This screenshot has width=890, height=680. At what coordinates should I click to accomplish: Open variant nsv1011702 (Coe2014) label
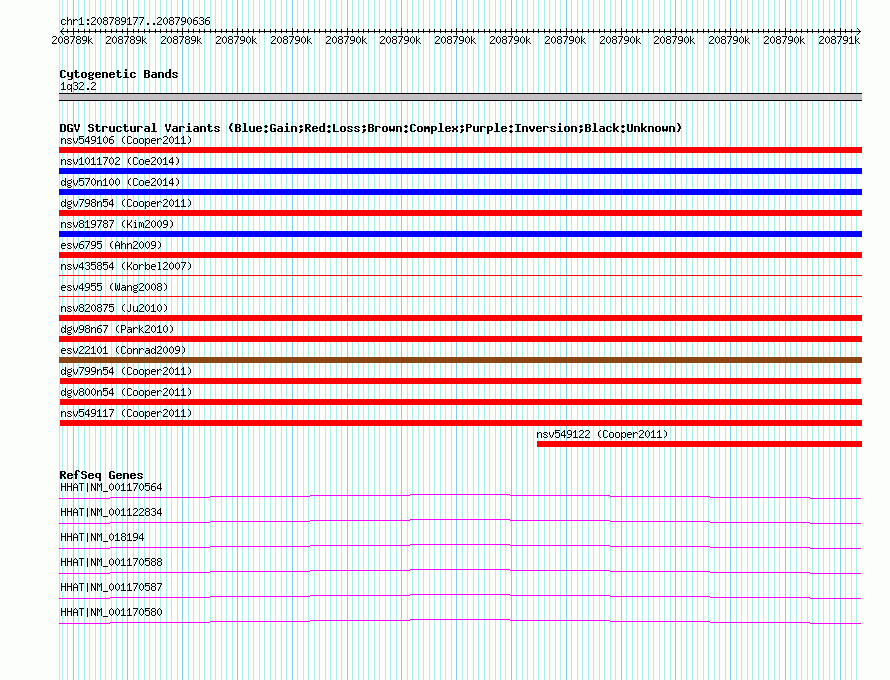(120, 161)
